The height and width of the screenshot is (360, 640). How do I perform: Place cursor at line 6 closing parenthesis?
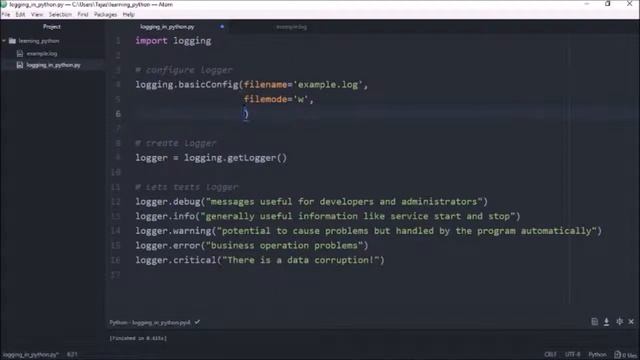tap(246, 114)
